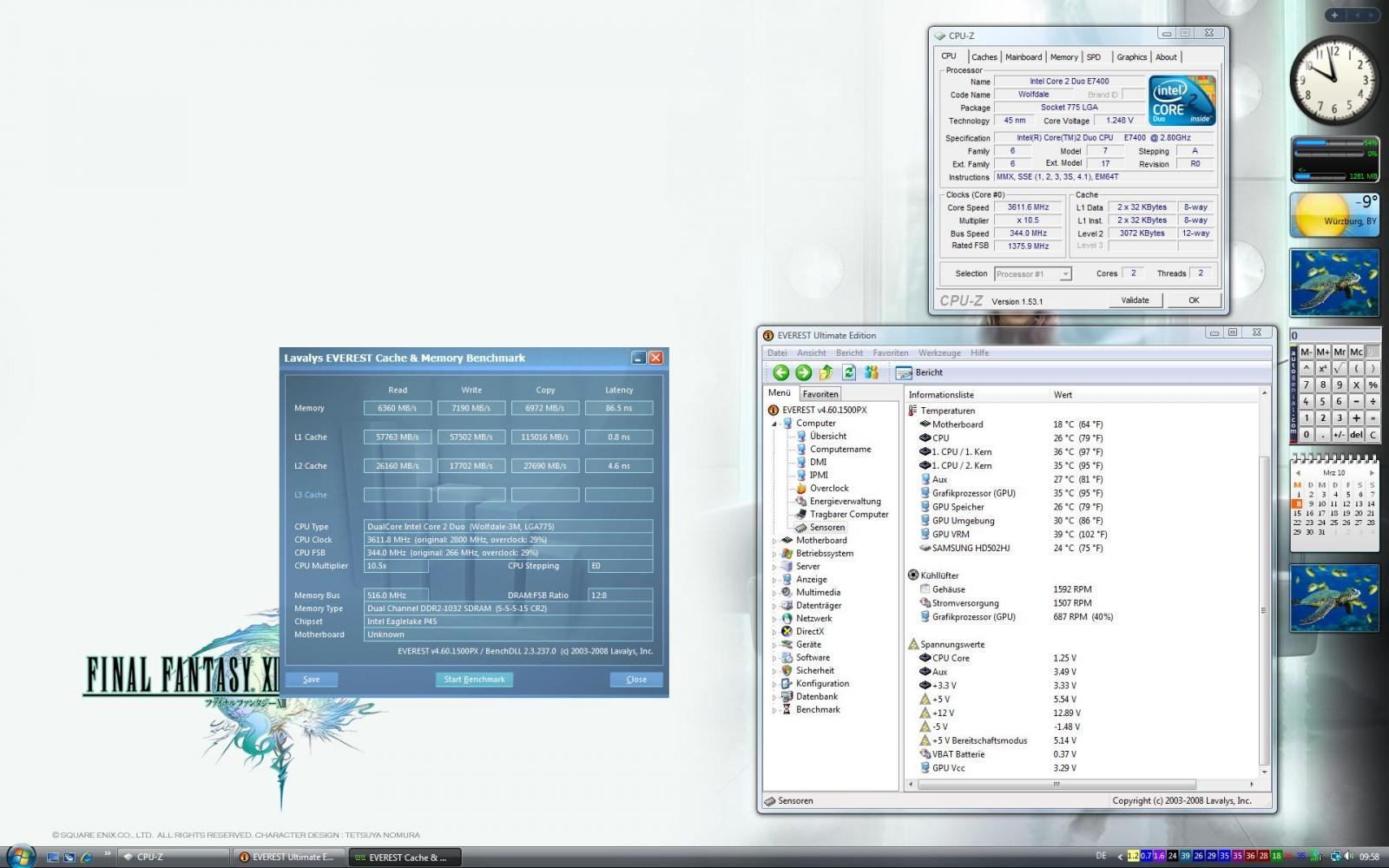Open the Hilfe menu in EVEREST
The image size is (1389, 868).
tap(979, 352)
